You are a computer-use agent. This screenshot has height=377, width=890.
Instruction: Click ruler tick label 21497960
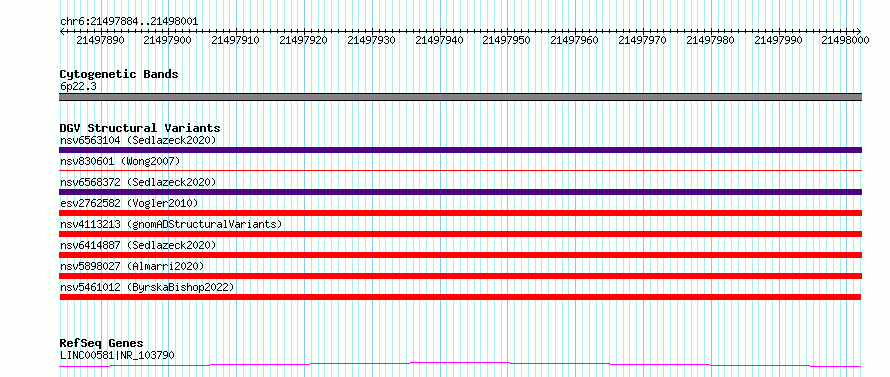tap(574, 40)
